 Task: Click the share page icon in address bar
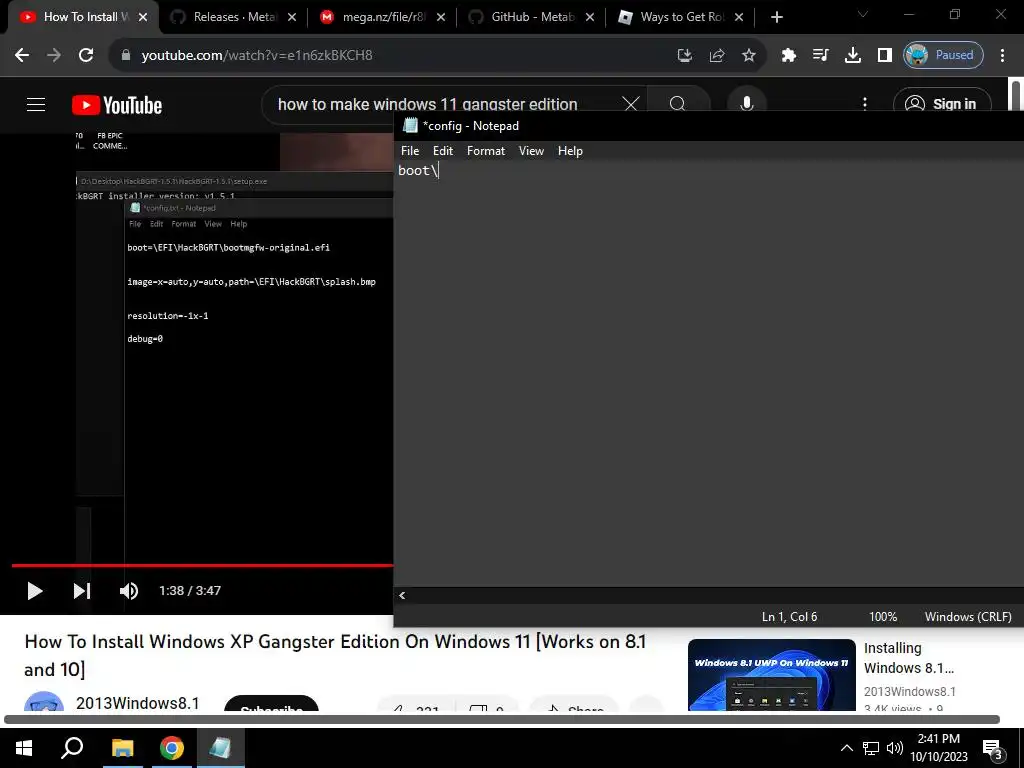pyautogui.click(x=716, y=56)
